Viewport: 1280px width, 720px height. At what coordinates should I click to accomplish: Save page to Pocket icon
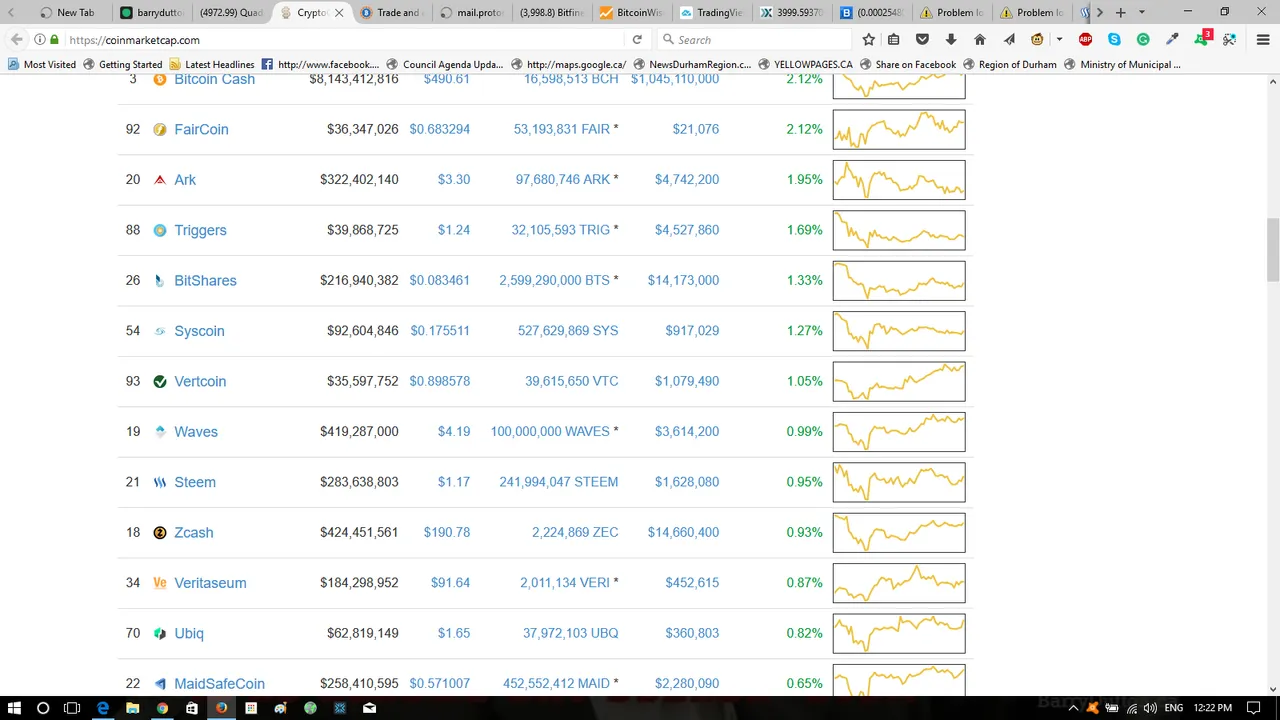click(923, 40)
